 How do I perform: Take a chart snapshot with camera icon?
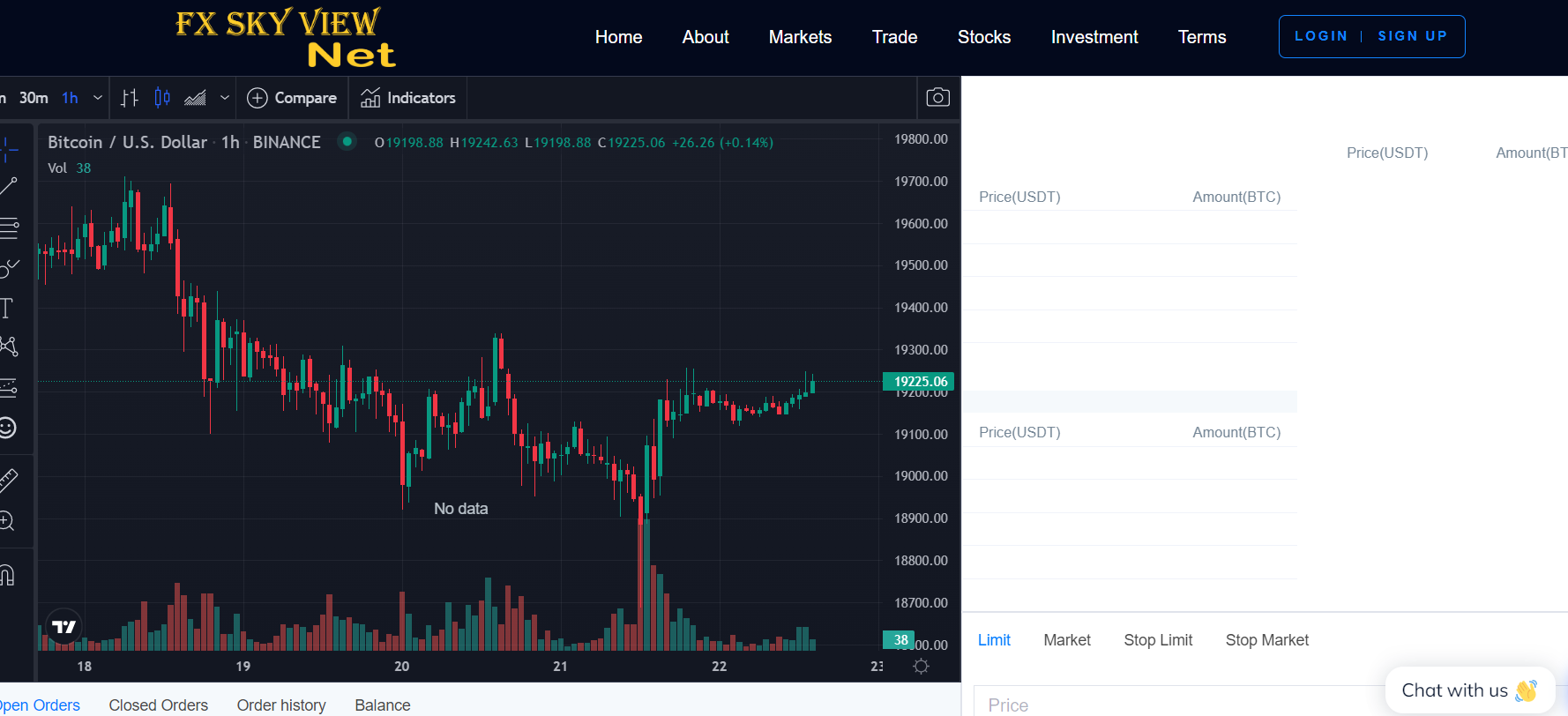[937, 97]
